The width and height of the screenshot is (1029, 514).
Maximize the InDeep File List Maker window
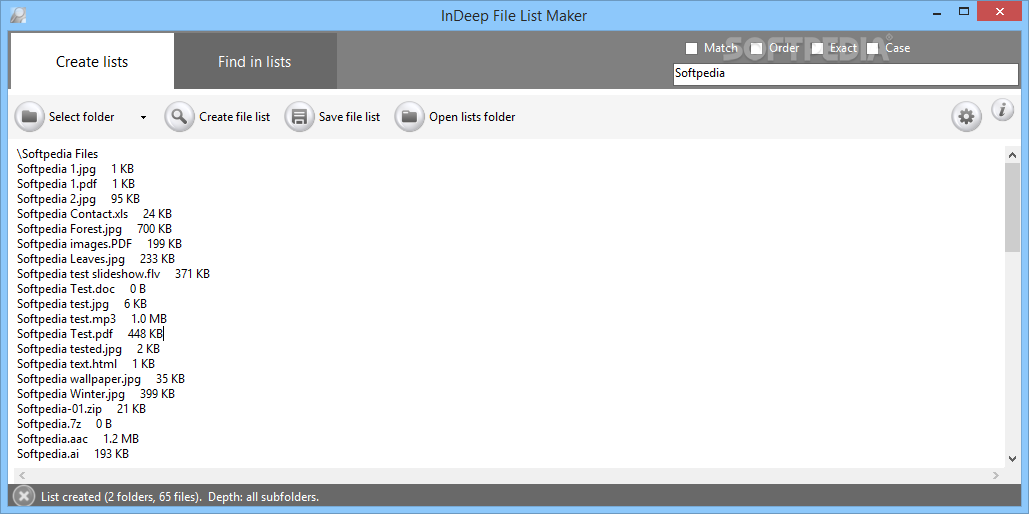click(x=963, y=11)
